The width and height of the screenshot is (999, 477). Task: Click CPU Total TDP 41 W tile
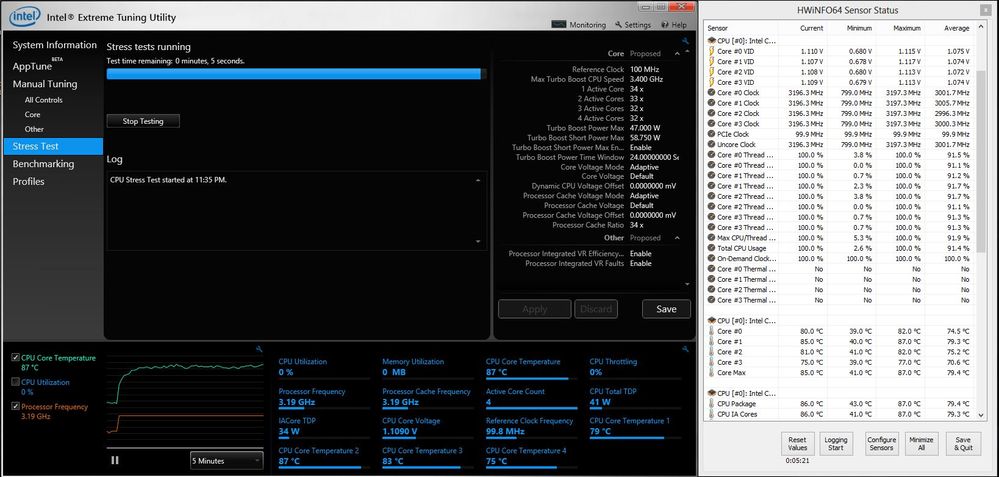coord(635,398)
